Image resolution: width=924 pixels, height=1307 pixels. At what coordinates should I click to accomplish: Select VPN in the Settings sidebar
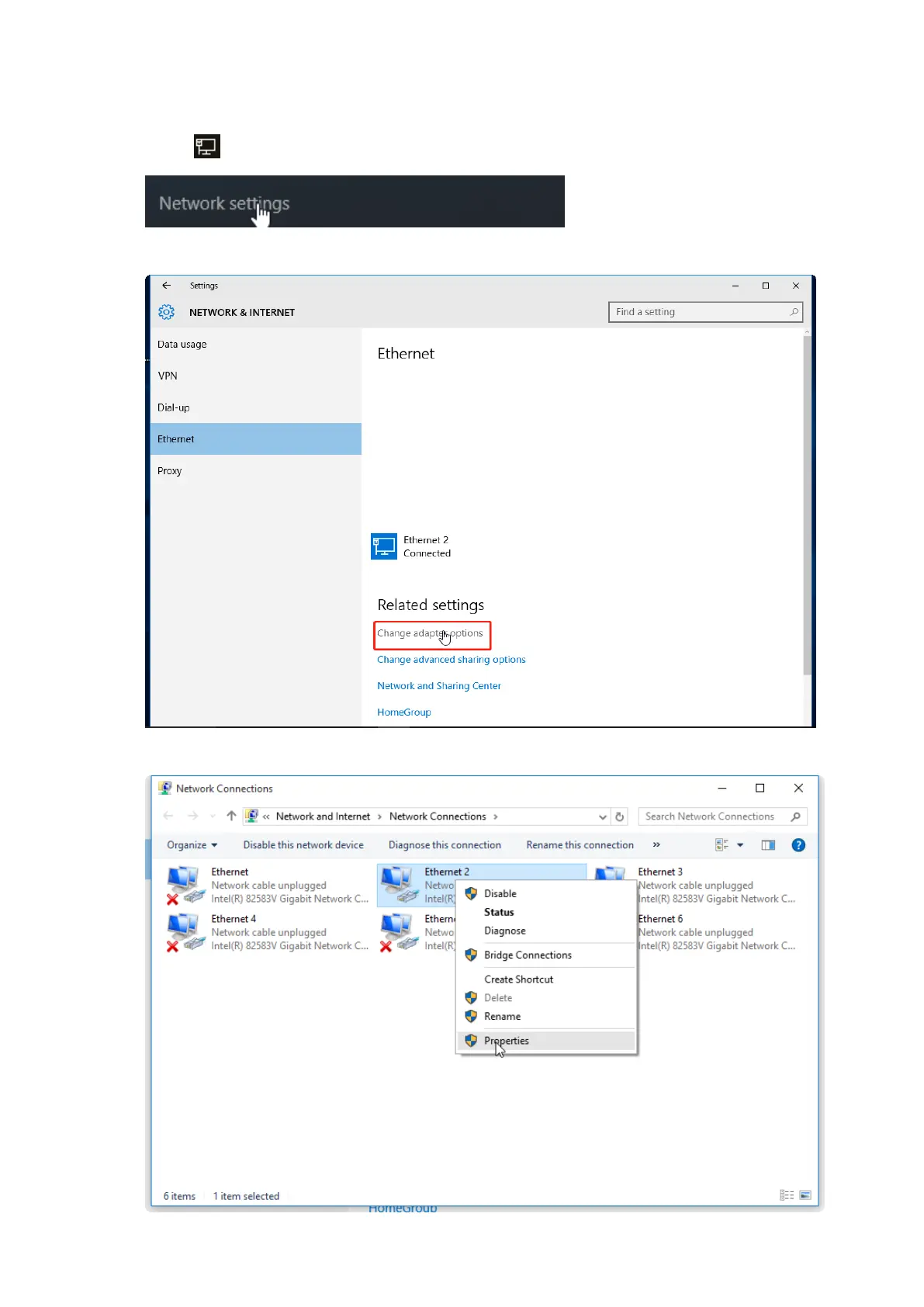click(x=256, y=376)
